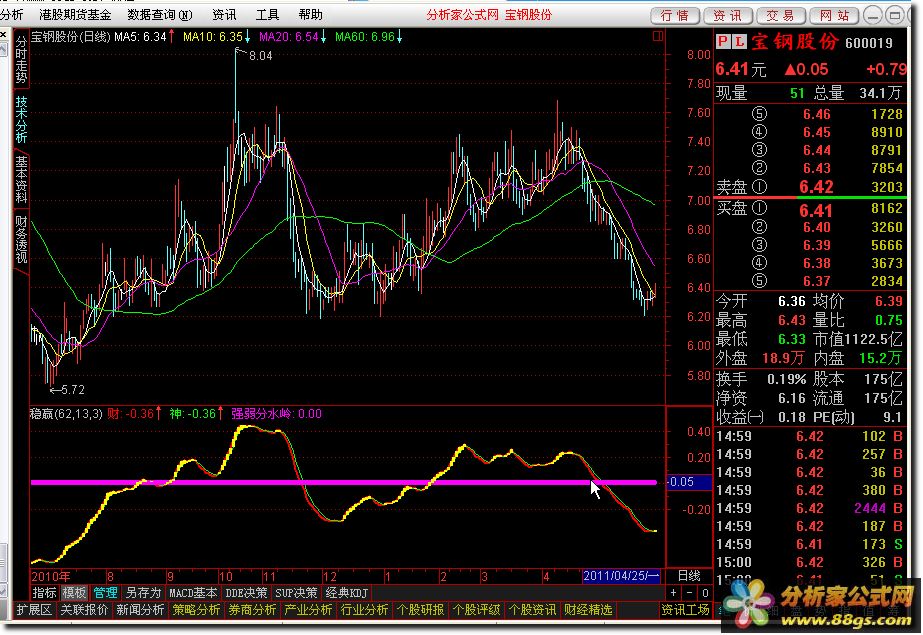Click the 网站 button at top right
Image resolution: width=923 pixels, height=635 pixels.
coord(834,15)
